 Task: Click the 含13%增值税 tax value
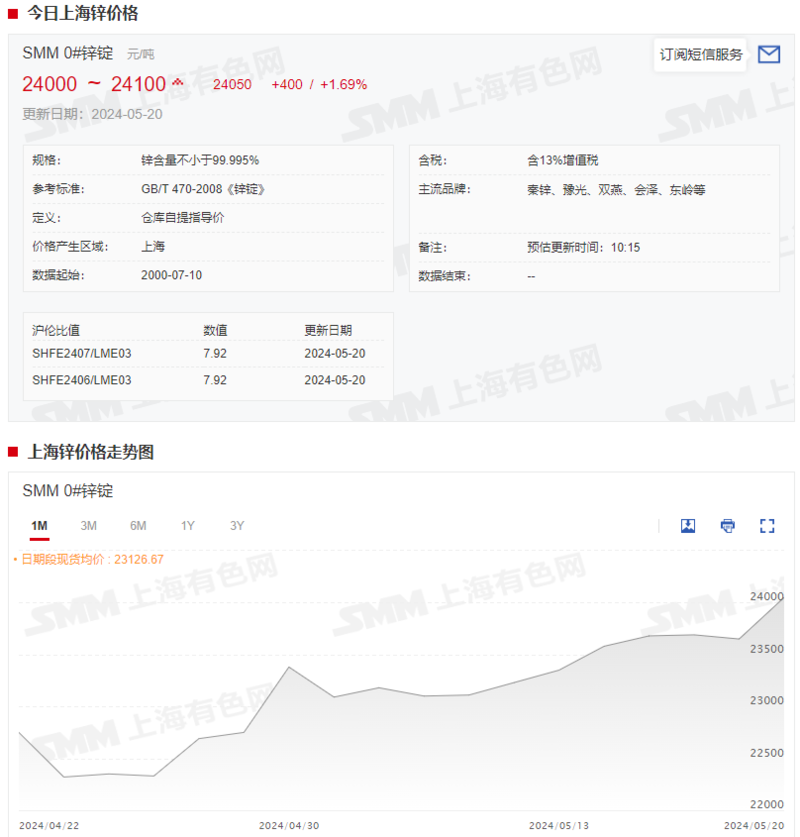563,160
